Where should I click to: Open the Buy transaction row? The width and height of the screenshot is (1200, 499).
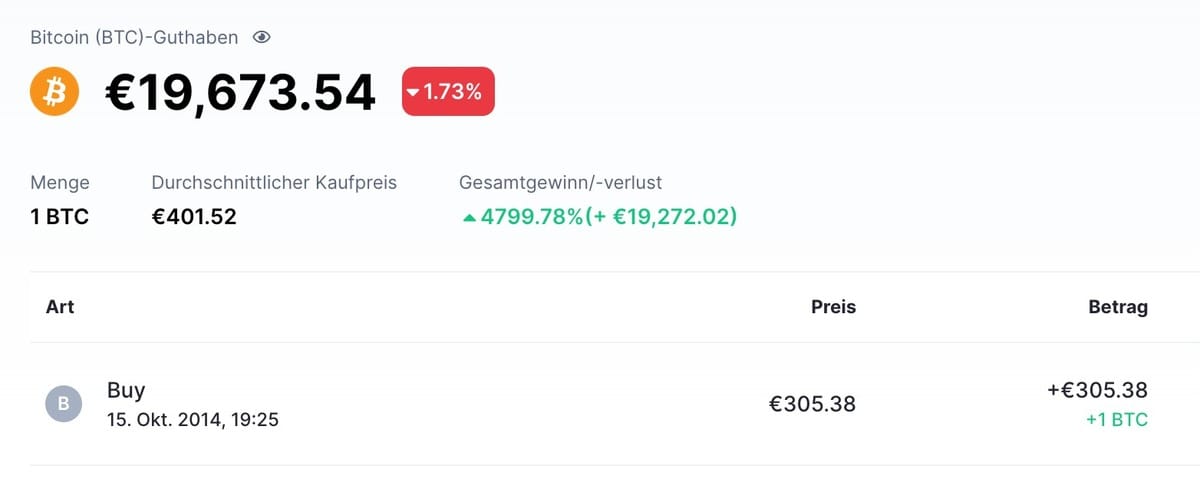[600, 404]
